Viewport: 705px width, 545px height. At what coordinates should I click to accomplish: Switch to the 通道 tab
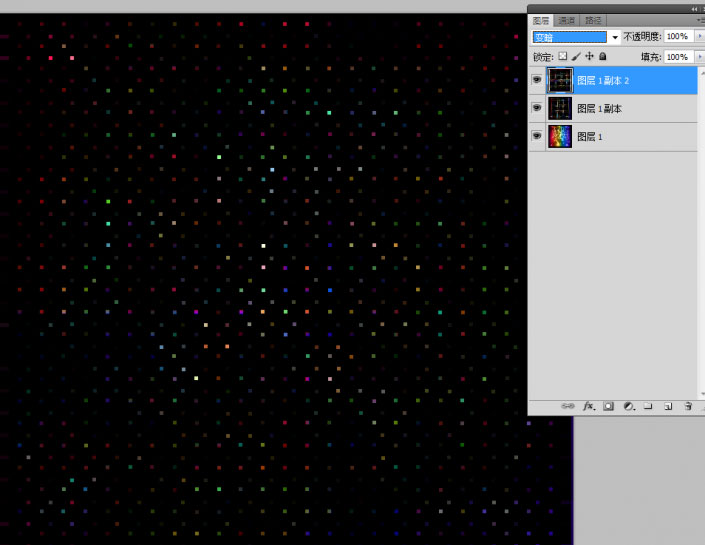[x=566, y=19]
